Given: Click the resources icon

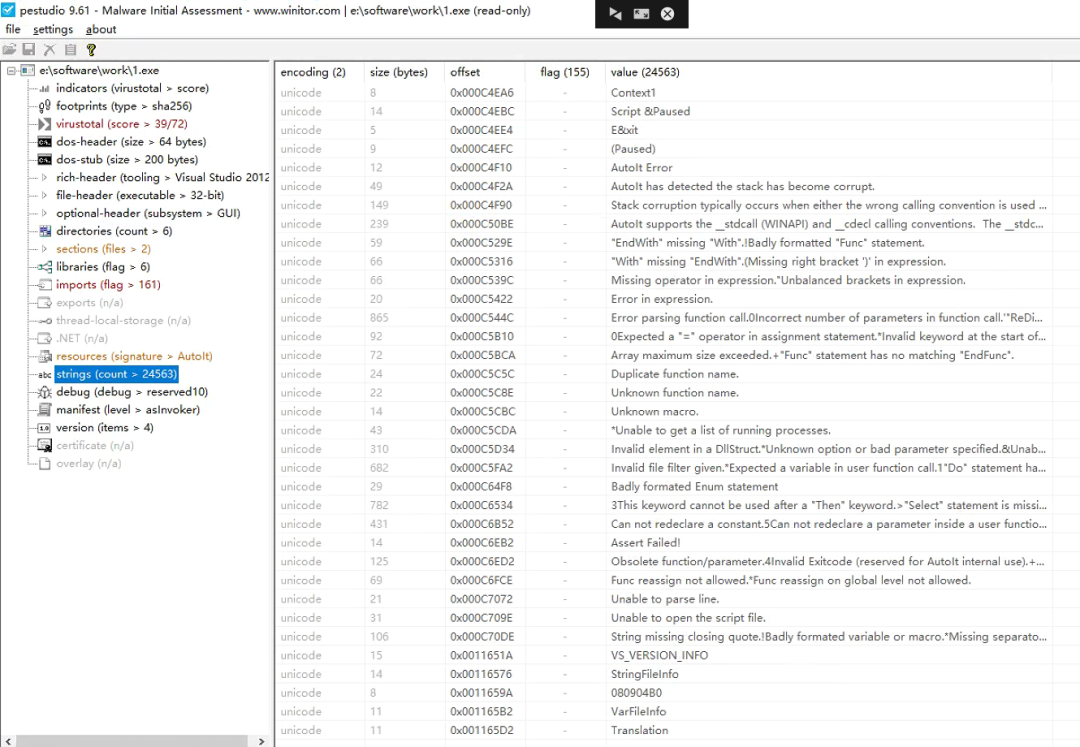Looking at the screenshot, I should pos(45,357).
